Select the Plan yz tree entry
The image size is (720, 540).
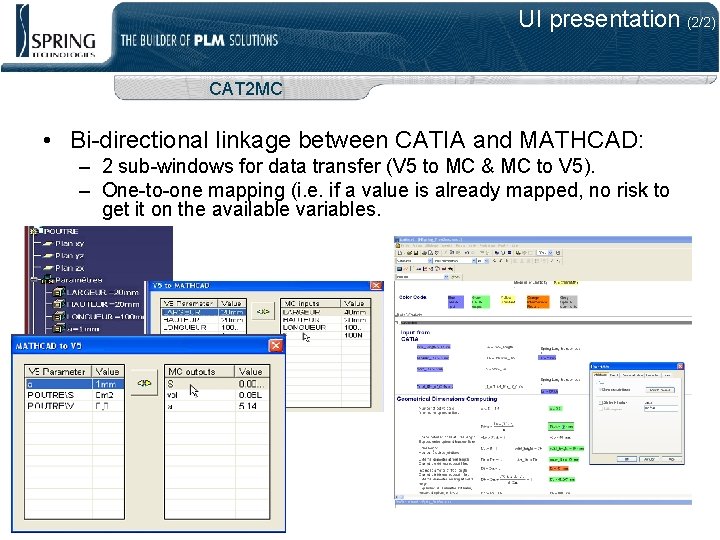tap(69, 255)
